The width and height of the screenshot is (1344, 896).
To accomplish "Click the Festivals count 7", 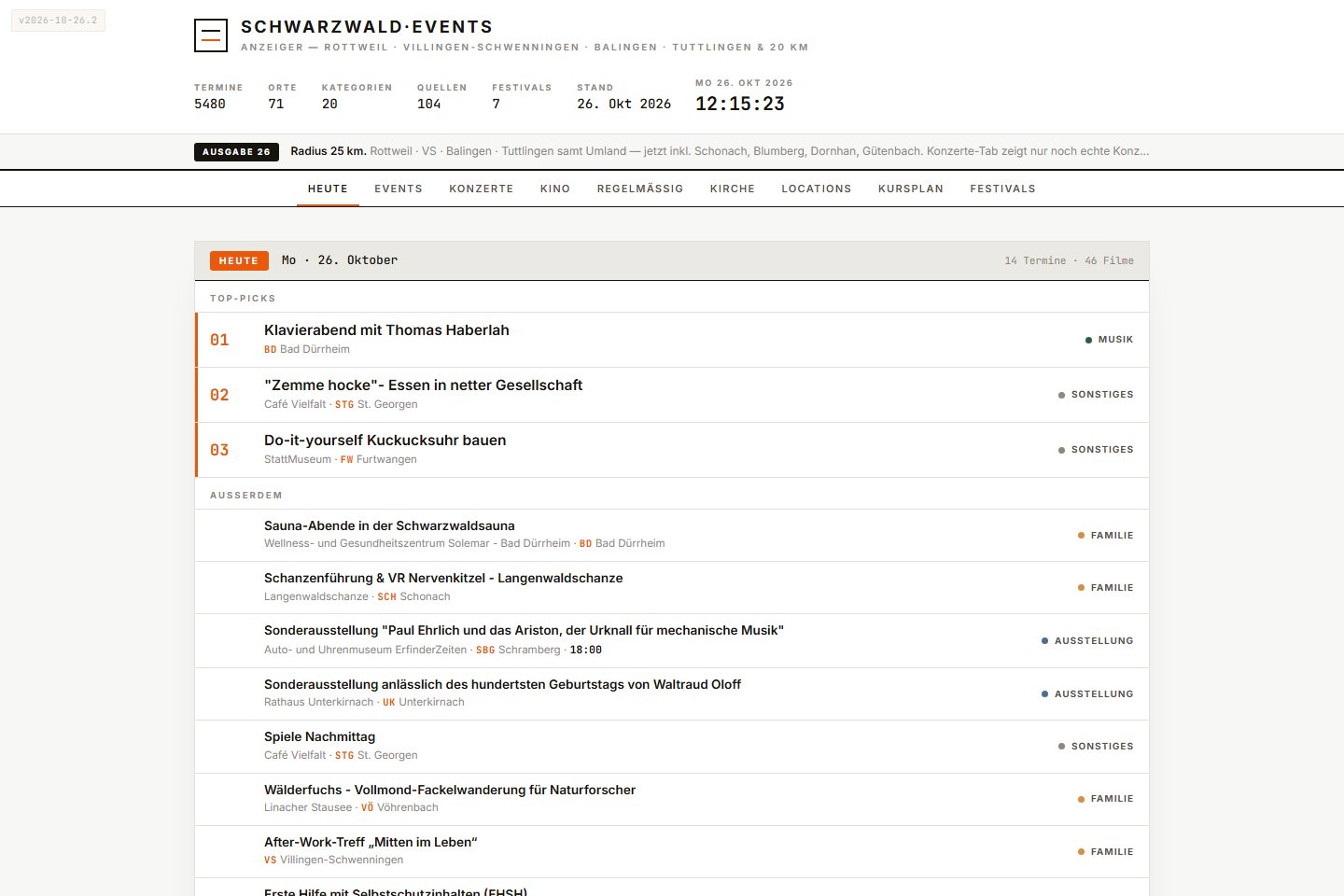I will click(496, 104).
